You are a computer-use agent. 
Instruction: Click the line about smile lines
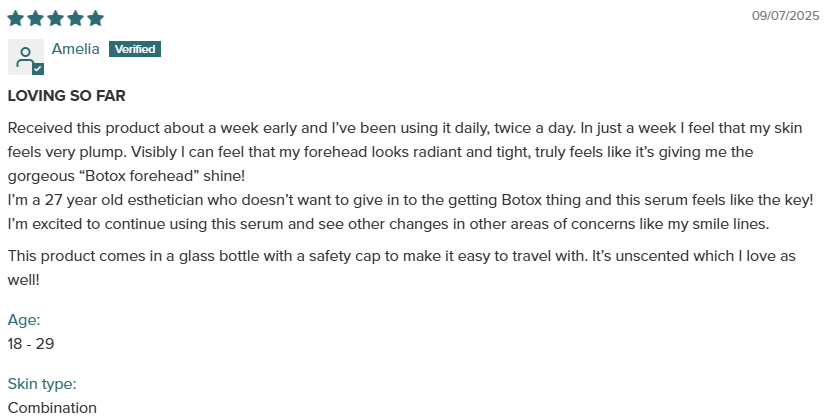(388, 224)
